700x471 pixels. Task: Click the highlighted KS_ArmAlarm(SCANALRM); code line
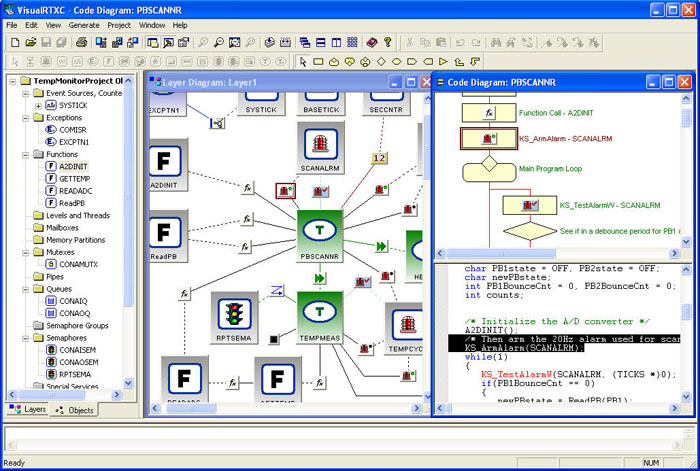pos(524,348)
